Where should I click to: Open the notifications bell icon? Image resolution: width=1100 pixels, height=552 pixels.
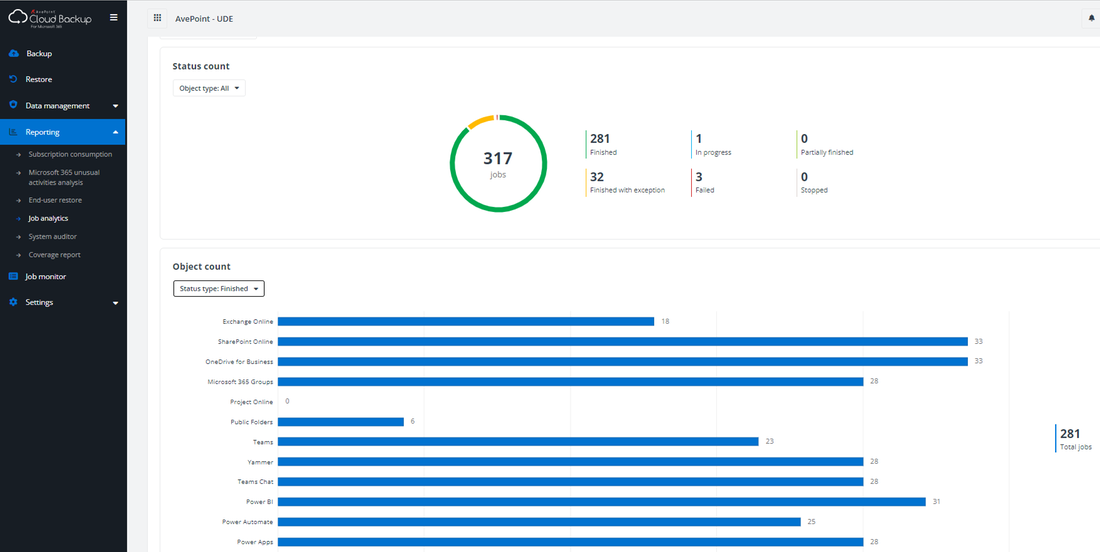pyautogui.click(x=1091, y=19)
